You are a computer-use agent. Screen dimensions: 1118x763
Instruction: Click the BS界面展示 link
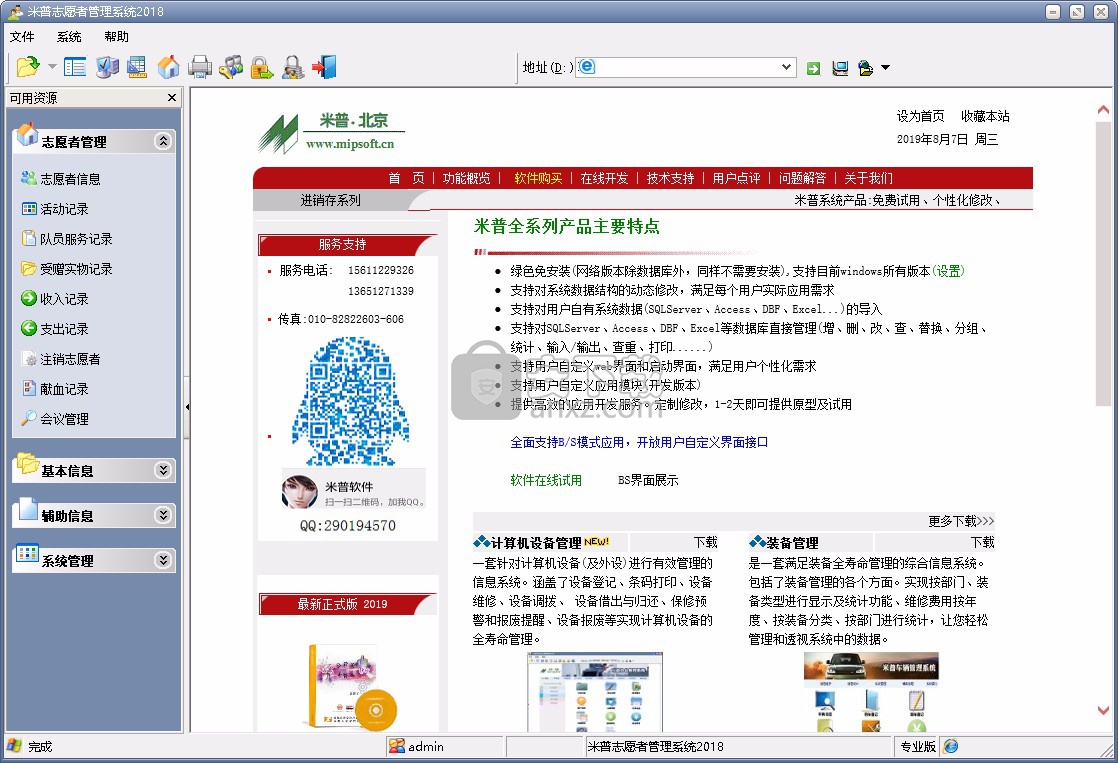(x=647, y=481)
